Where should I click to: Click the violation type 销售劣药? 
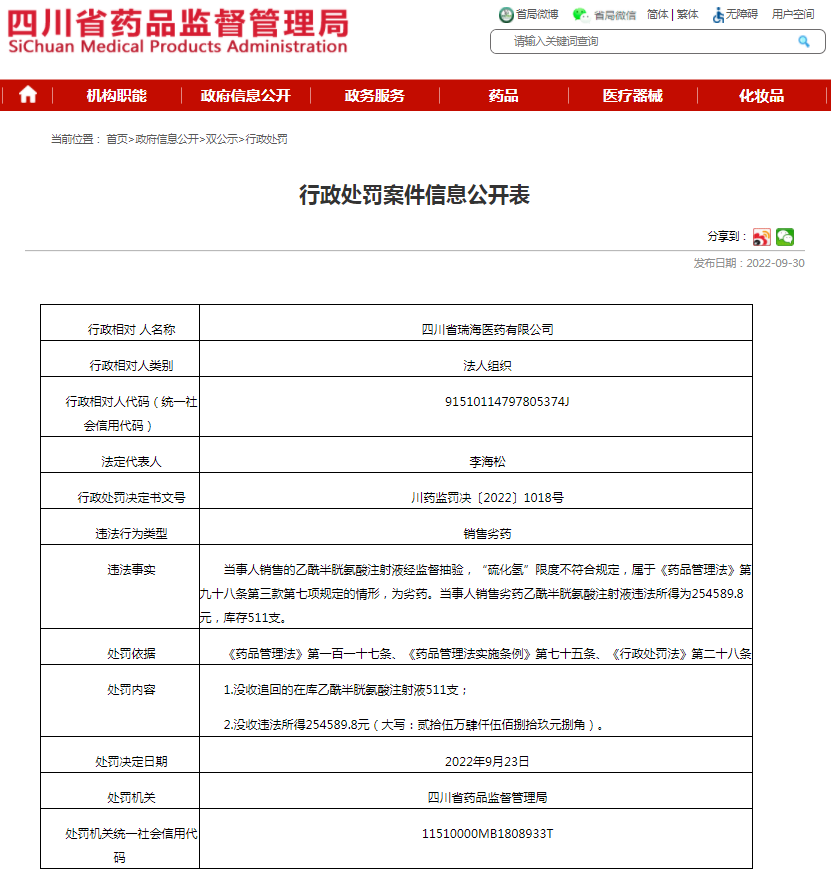click(x=487, y=534)
